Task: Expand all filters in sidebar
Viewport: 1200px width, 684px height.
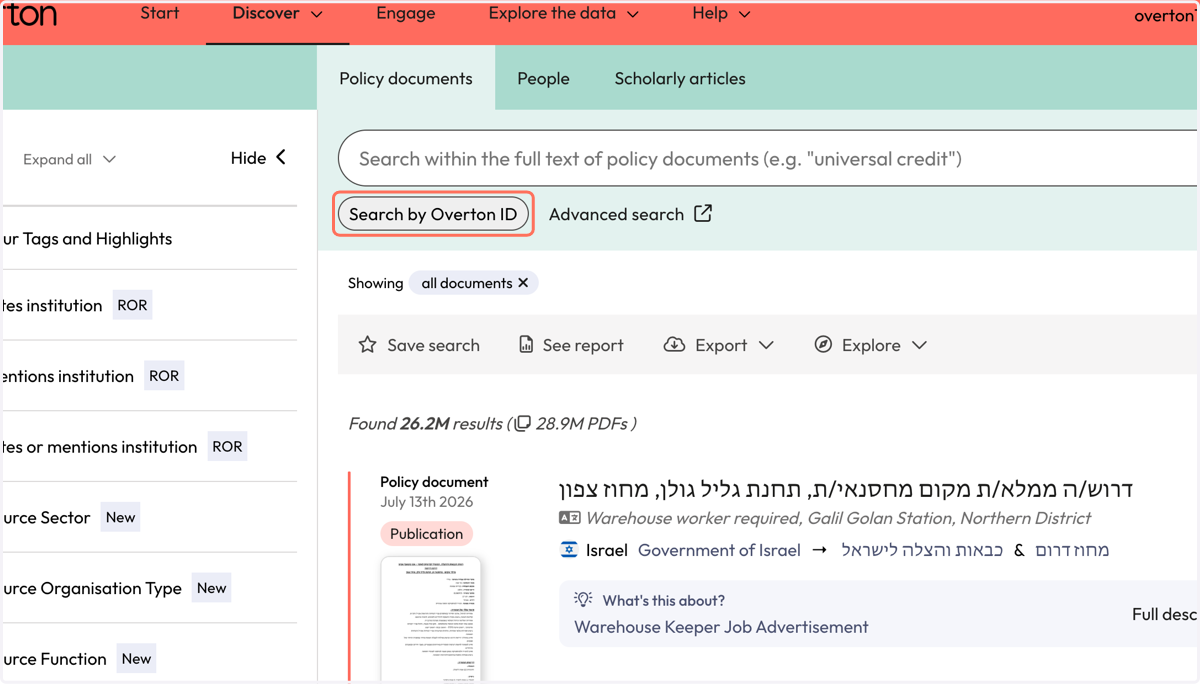Action: [x=69, y=159]
